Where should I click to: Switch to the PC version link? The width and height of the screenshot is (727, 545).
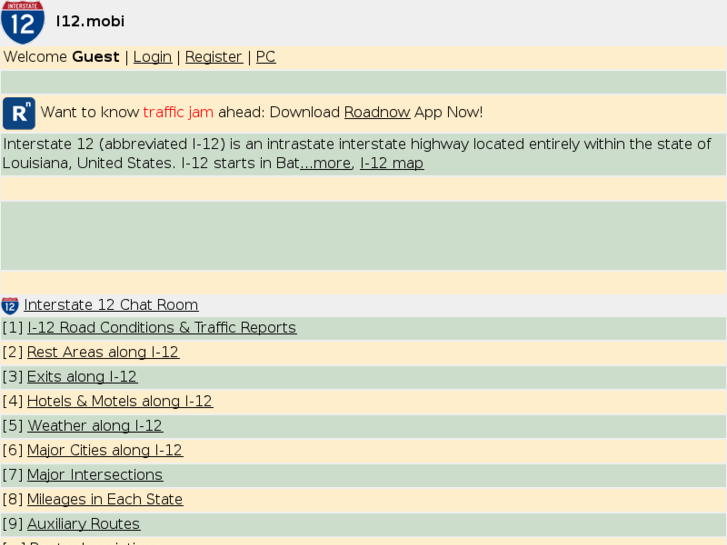coord(266,57)
